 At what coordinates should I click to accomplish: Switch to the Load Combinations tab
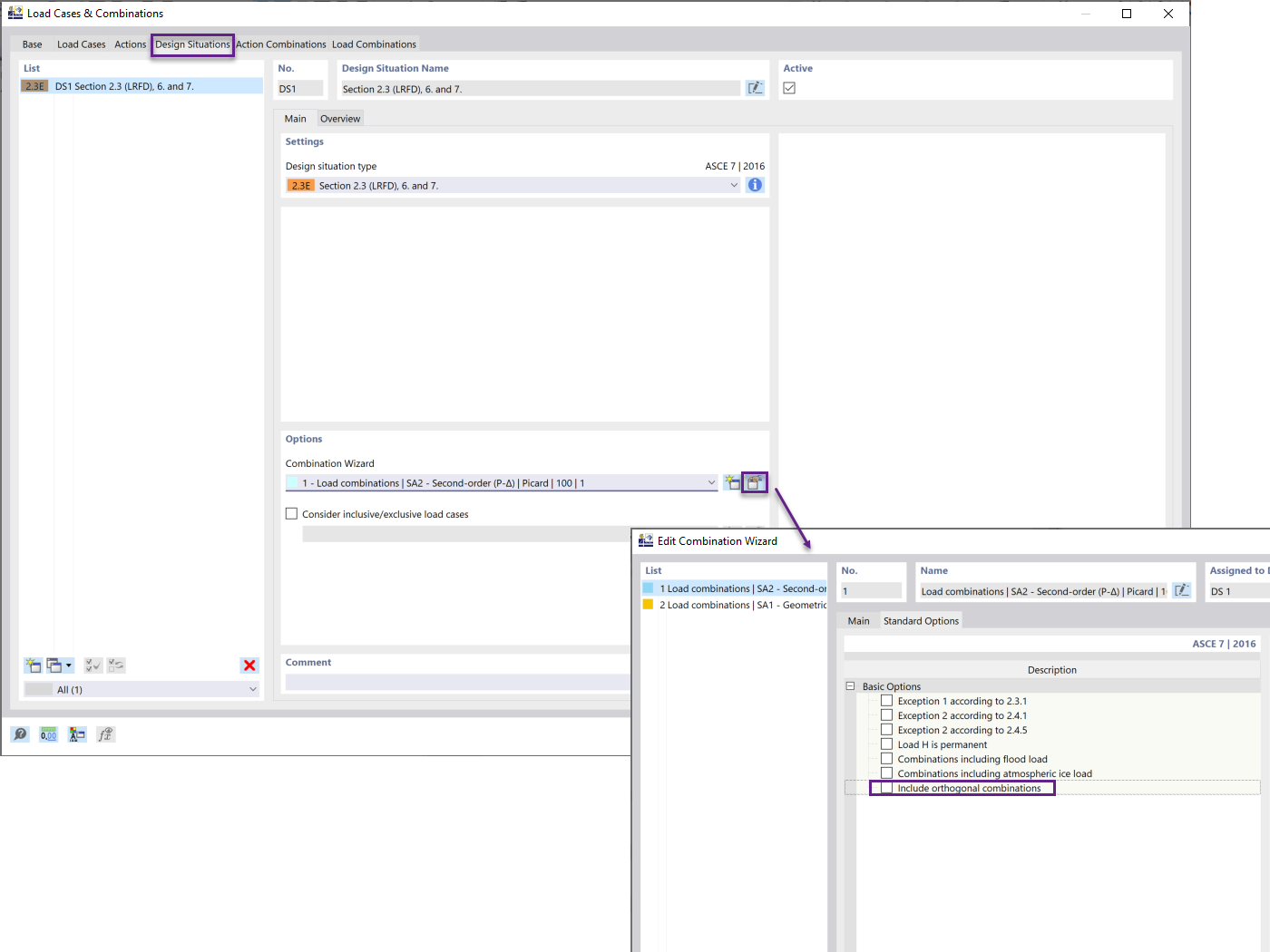pyautogui.click(x=374, y=44)
